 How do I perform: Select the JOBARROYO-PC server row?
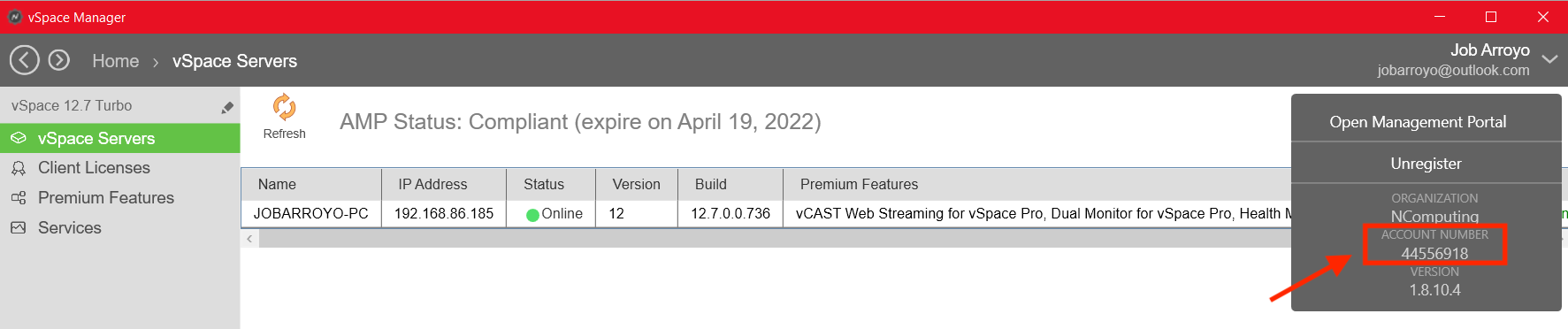[x=766, y=213]
